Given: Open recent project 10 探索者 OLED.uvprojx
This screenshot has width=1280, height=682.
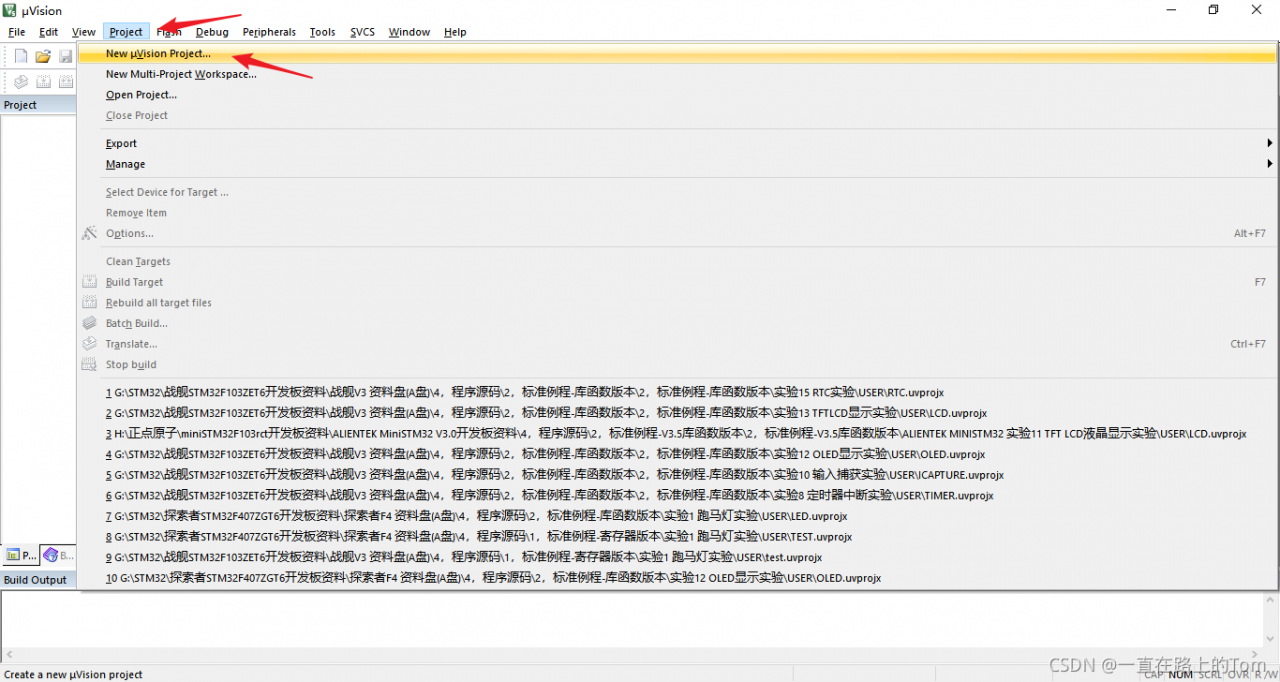Looking at the screenshot, I should click(677, 578).
